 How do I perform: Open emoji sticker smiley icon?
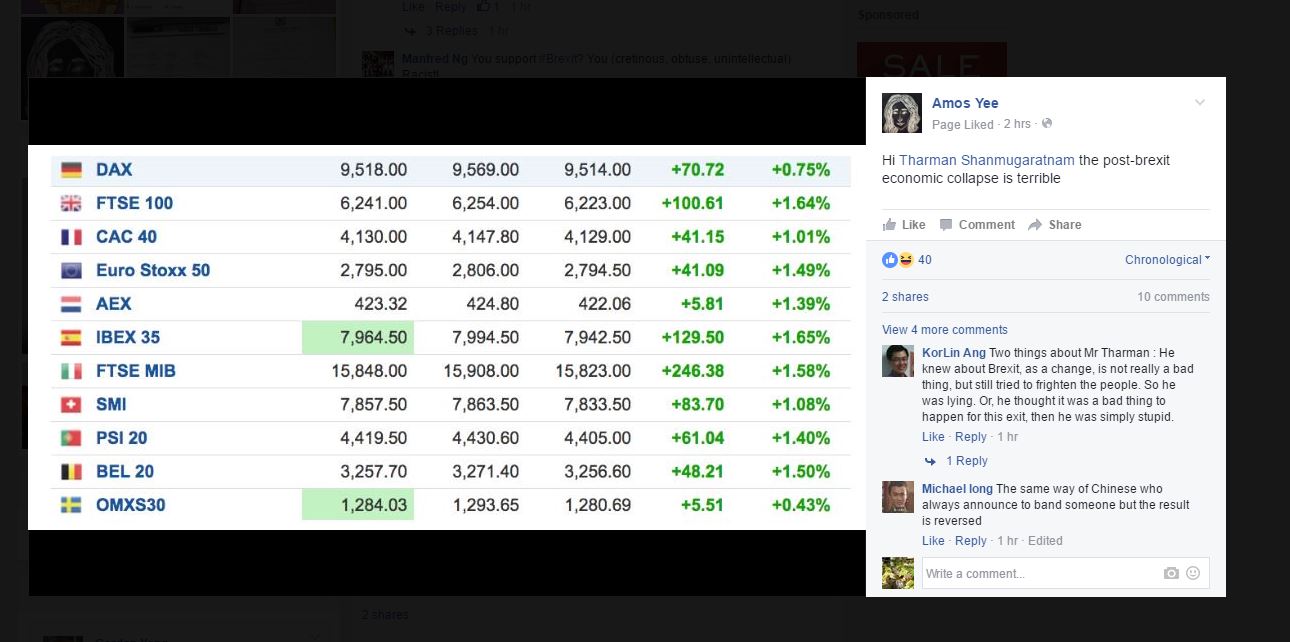[1193, 573]
